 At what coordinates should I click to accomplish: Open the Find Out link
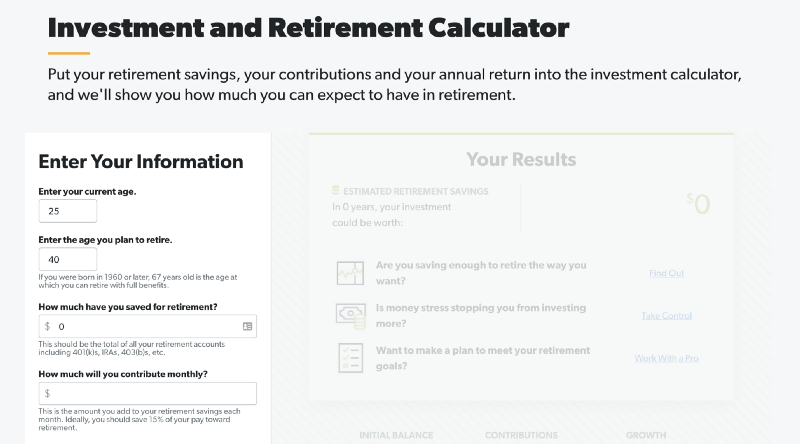(666, 273)
